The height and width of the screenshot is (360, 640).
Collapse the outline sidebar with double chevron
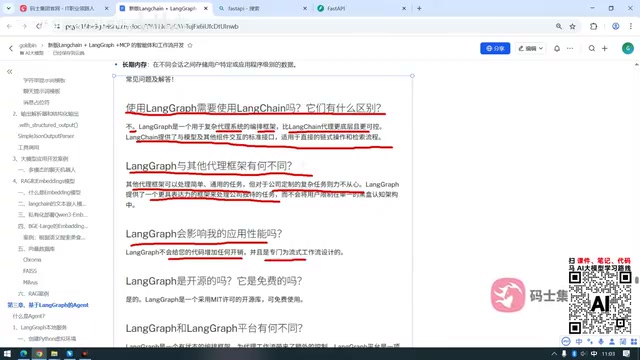9,71
